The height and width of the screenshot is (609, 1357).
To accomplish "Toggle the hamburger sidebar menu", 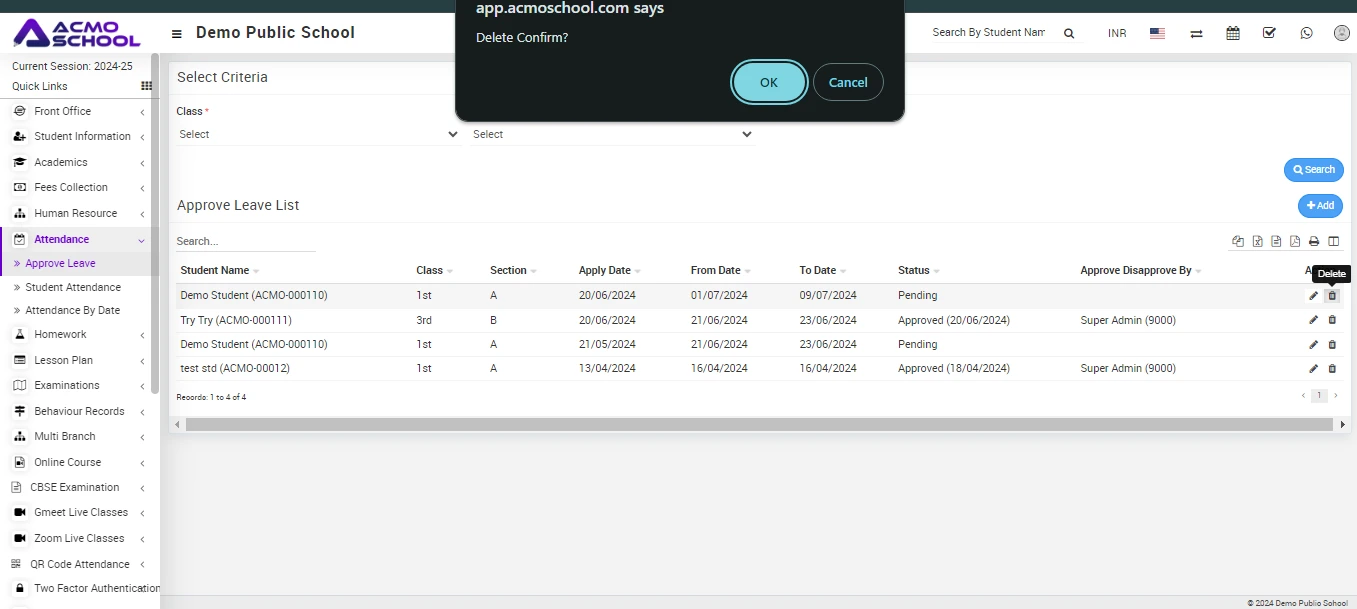I will [x=177, y=34].
